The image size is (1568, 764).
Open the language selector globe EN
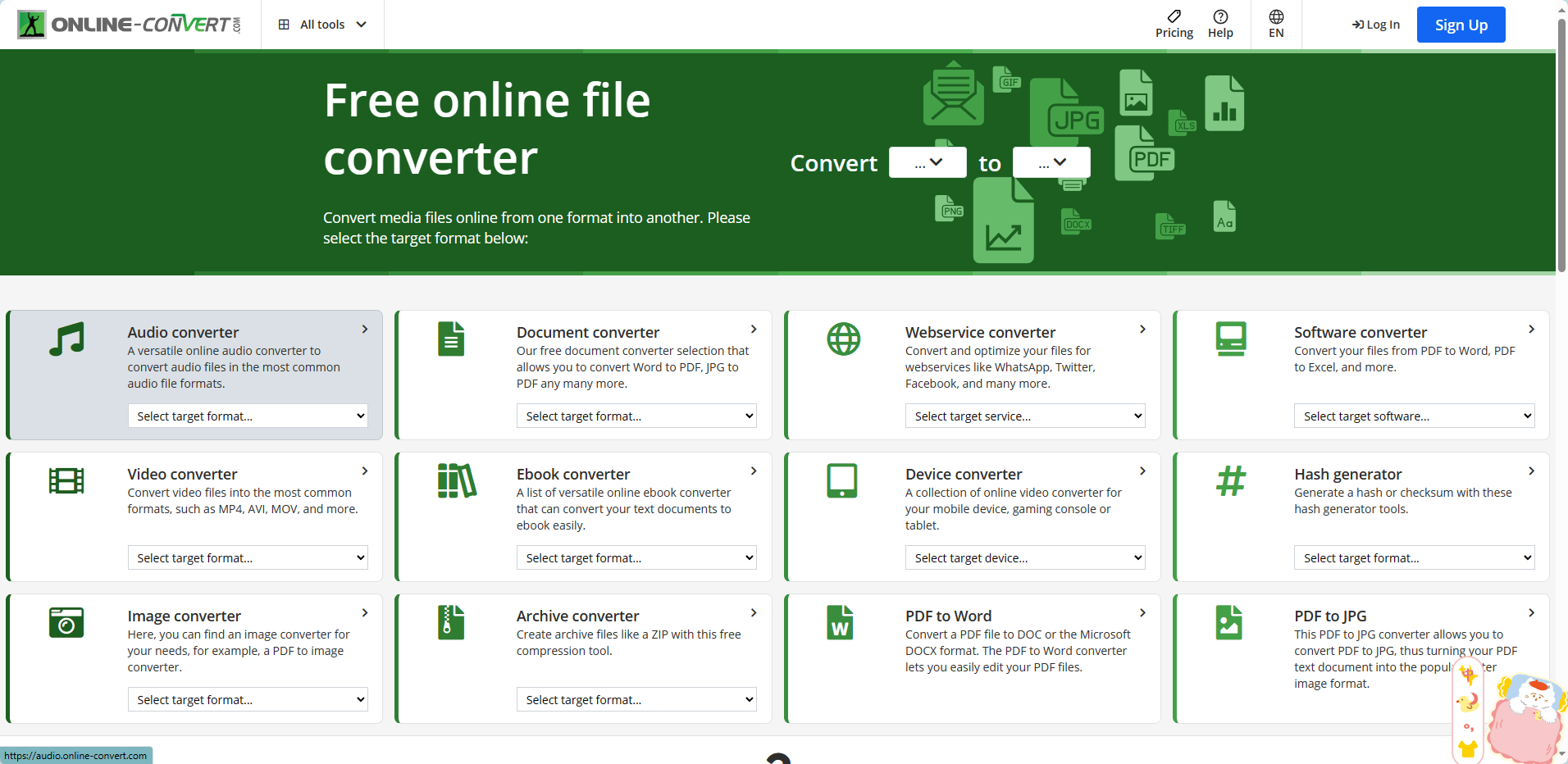coord(1276,24)
